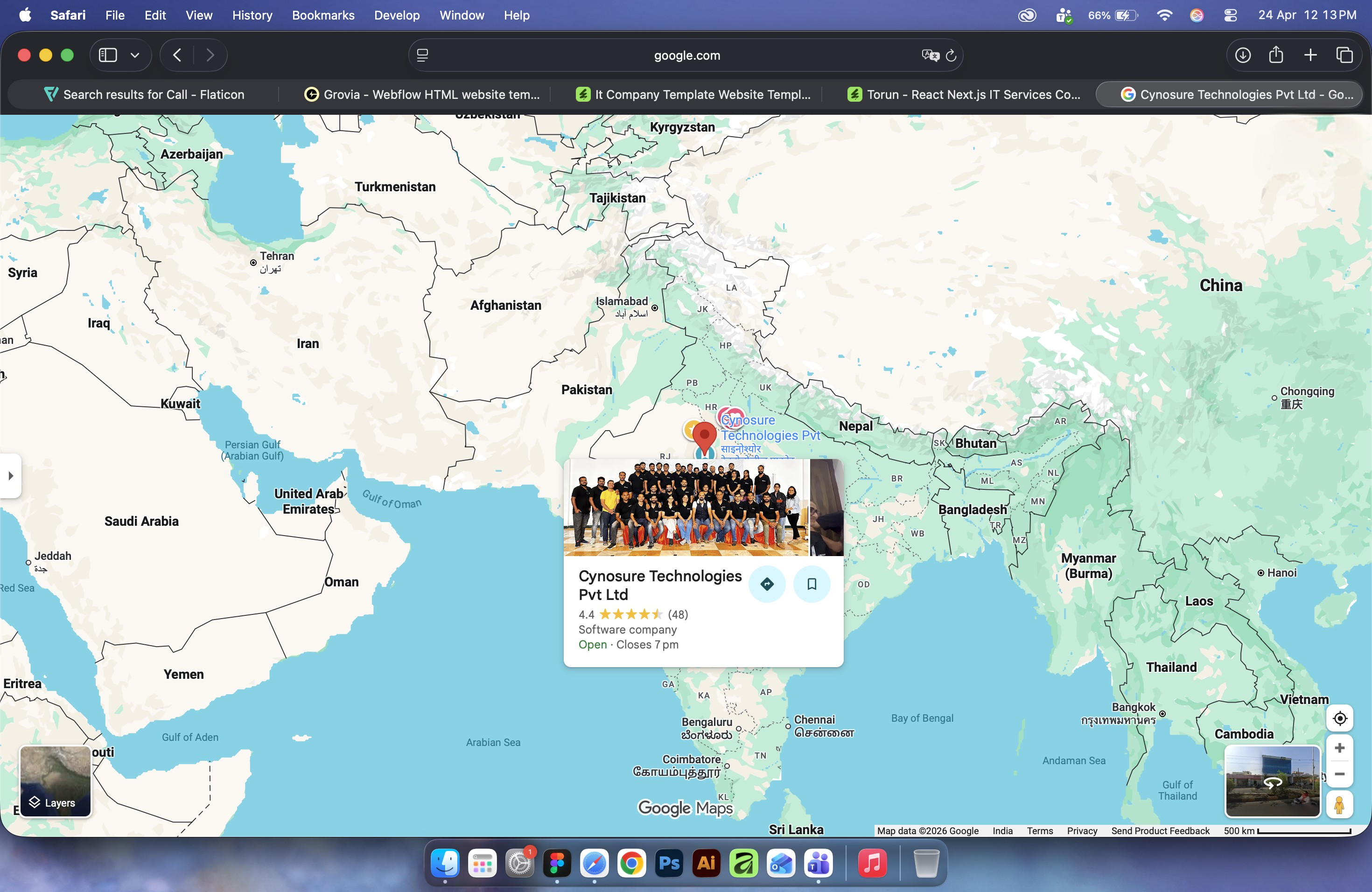Open the Safari menu
The height and width of the screenshot is (892, 1372).
click(68, 15)
